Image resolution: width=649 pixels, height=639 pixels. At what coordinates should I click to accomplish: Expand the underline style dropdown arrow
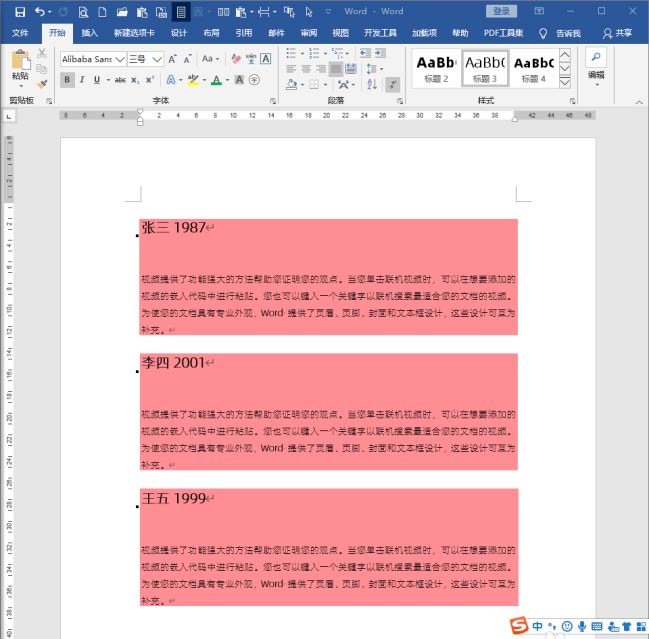[x=108, y=80]
